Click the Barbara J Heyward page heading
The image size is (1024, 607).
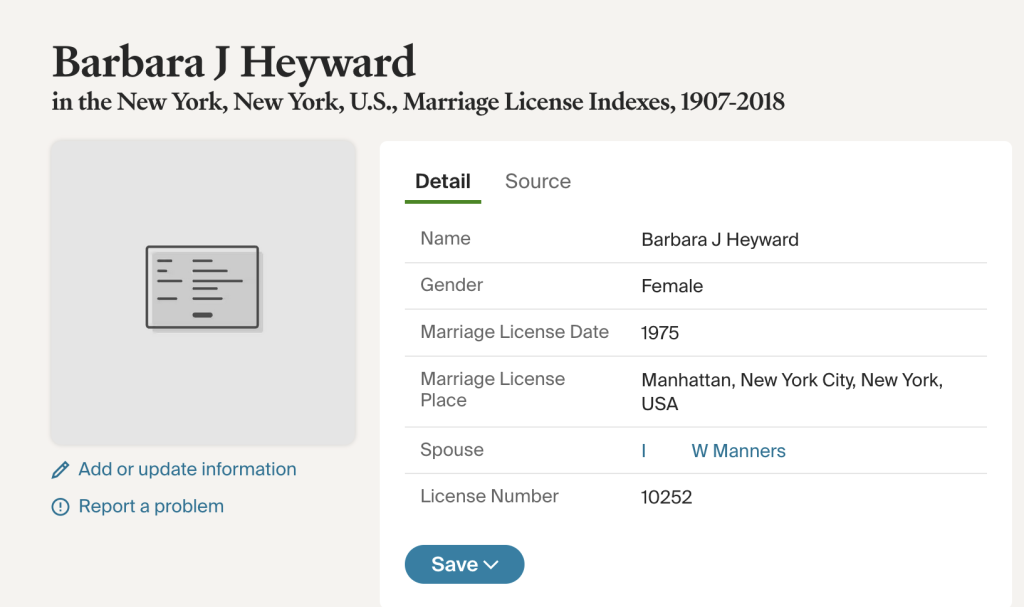233,63
